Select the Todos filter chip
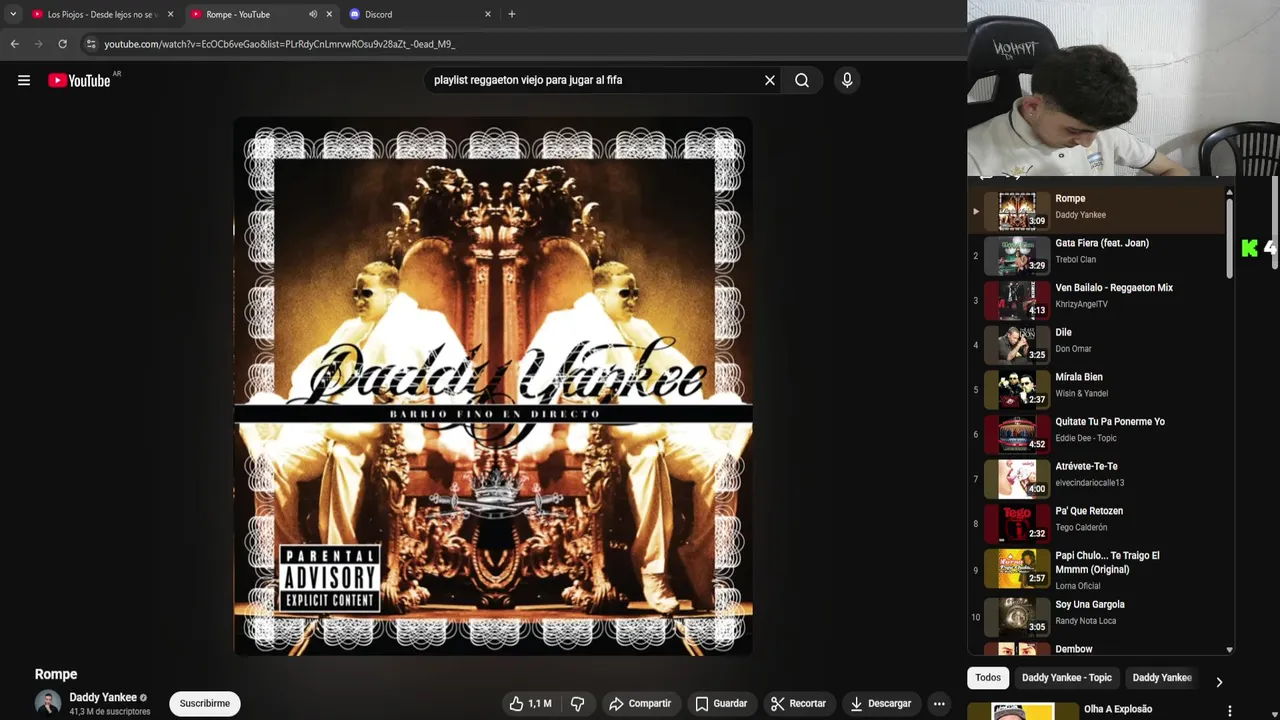 pyautogui.click(x=988, y=678)
